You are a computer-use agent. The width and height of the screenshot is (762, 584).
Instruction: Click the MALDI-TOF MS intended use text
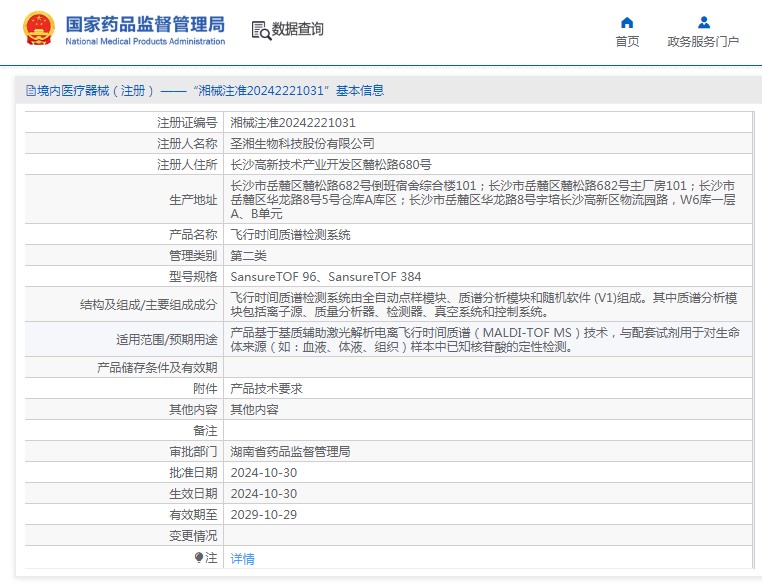pyautogui.click(x=485, y=340)
